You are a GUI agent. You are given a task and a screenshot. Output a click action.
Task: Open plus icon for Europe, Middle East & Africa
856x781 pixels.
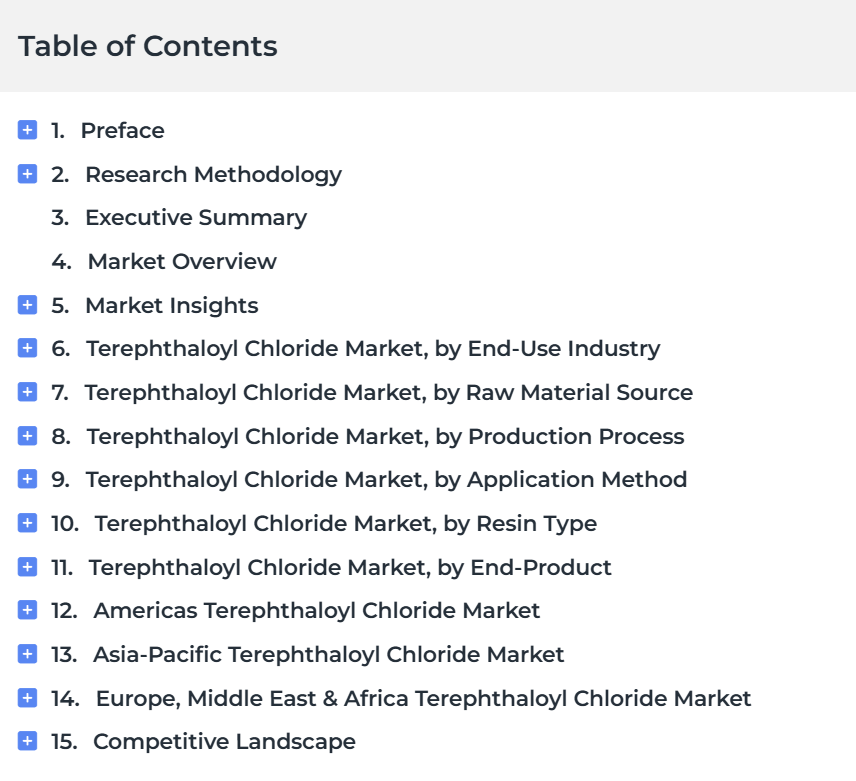click(x=27, y=698)
